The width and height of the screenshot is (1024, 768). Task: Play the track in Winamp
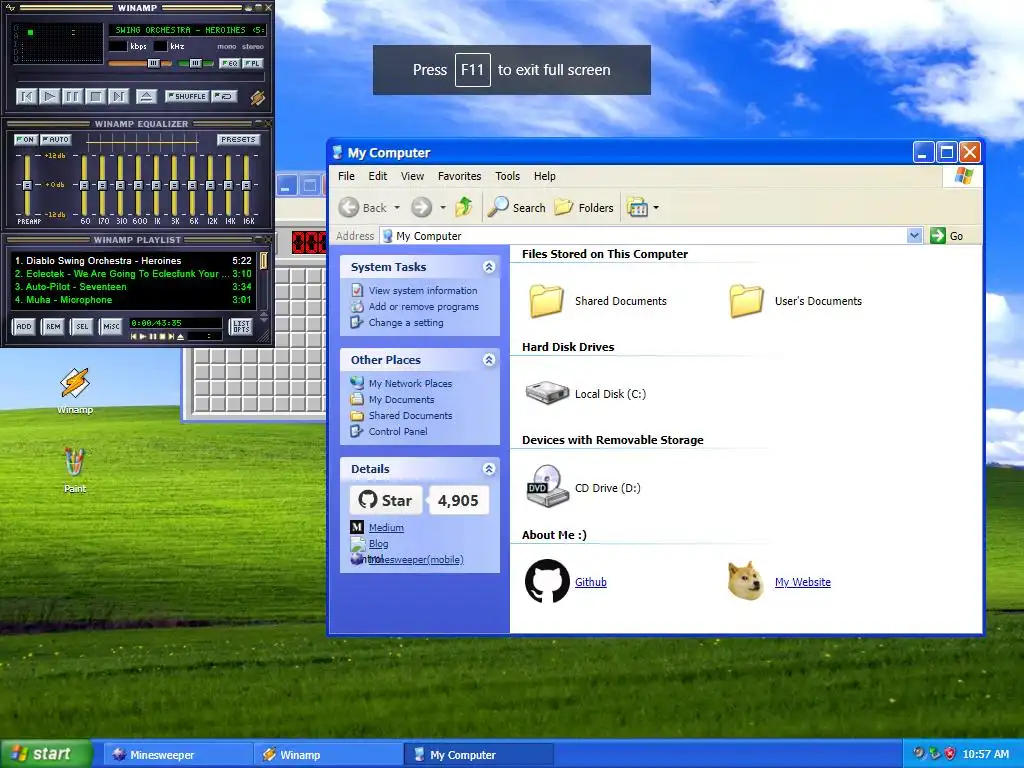click(49, 97)
